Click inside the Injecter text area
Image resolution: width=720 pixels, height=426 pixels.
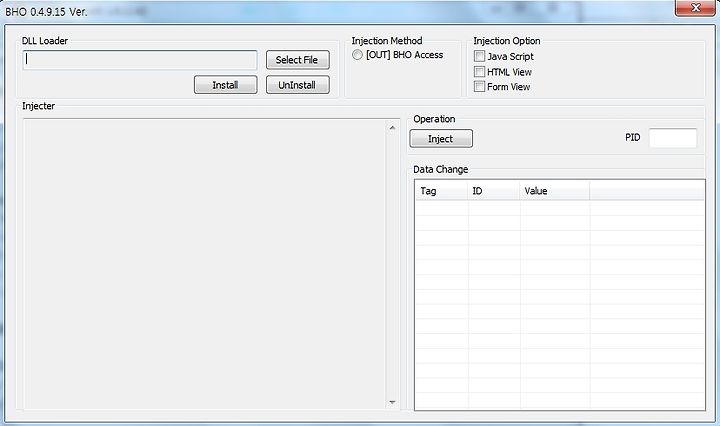click(x=205, y=264)
